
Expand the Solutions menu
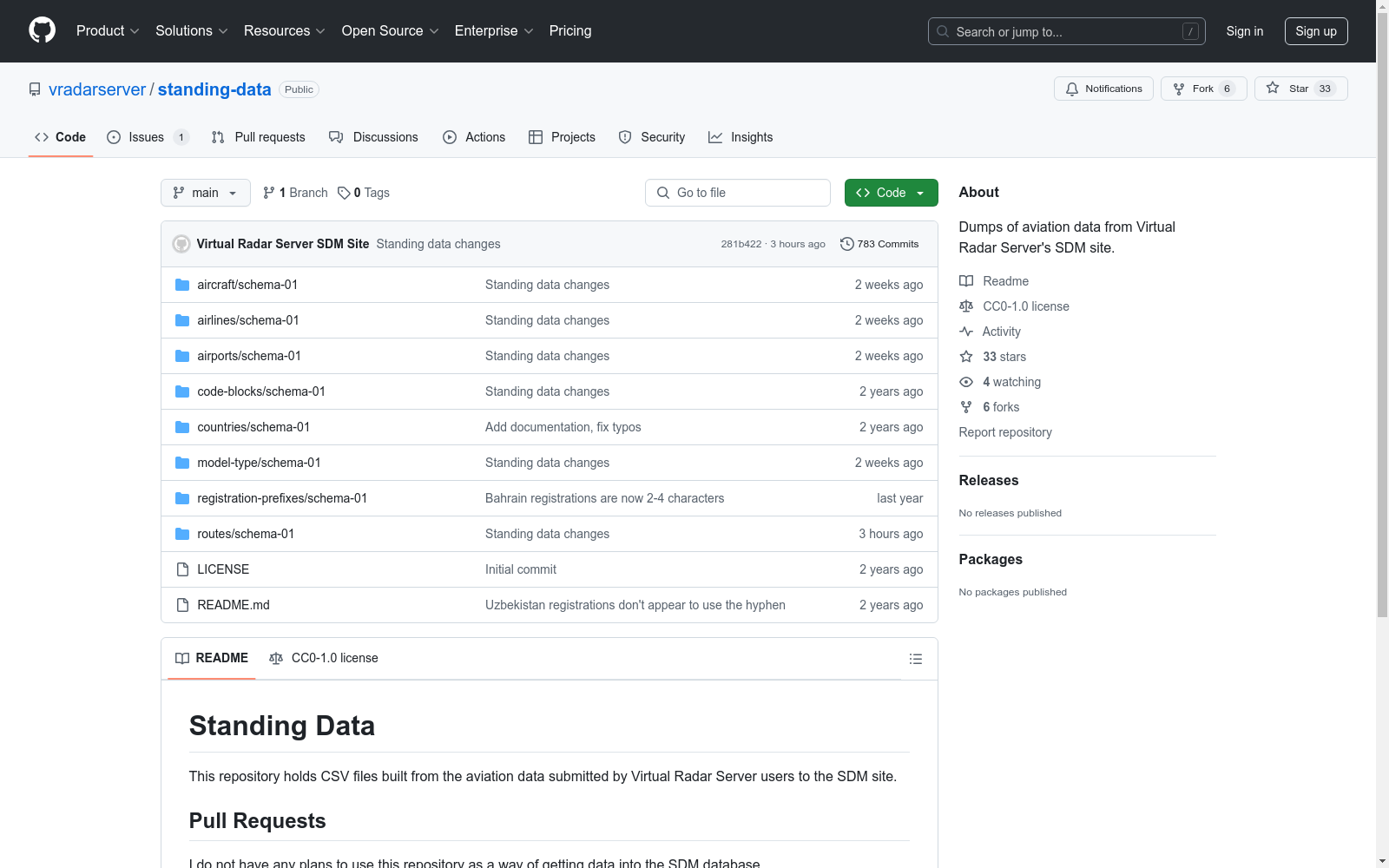point(192,30)
